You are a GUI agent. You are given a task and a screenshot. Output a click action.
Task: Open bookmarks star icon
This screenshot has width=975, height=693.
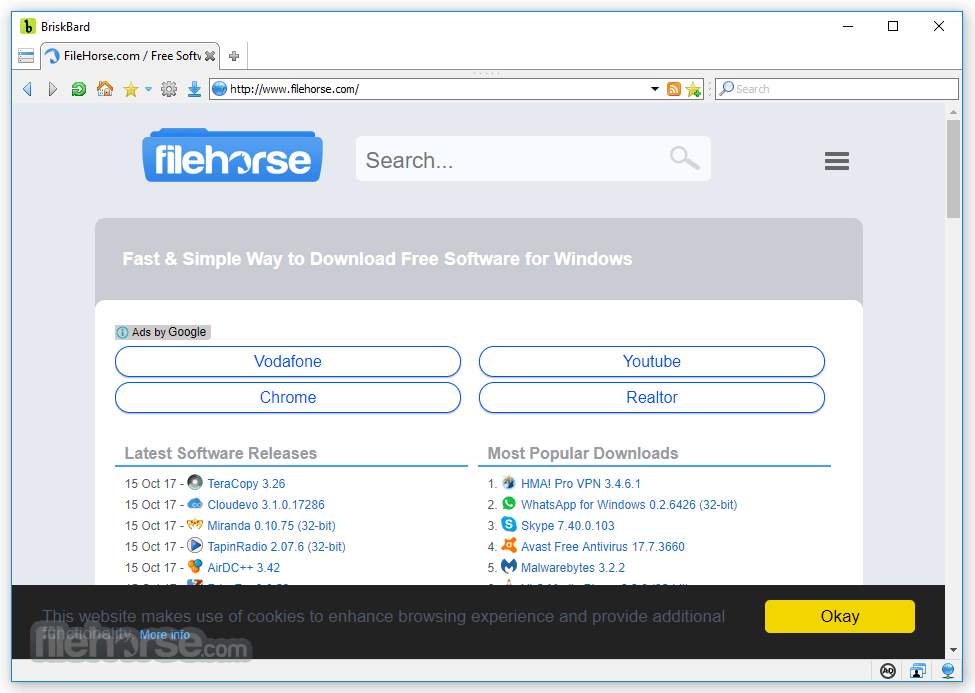[x=131, y=90]
